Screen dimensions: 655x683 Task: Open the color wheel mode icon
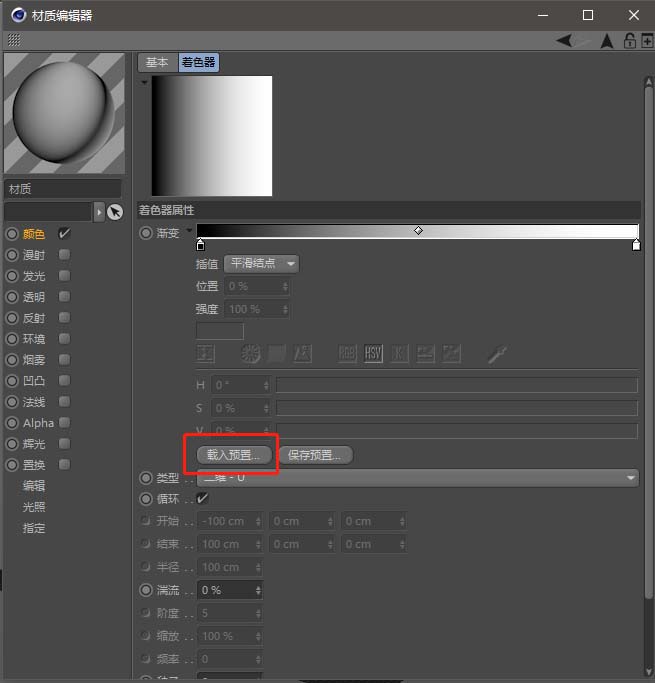251,354
